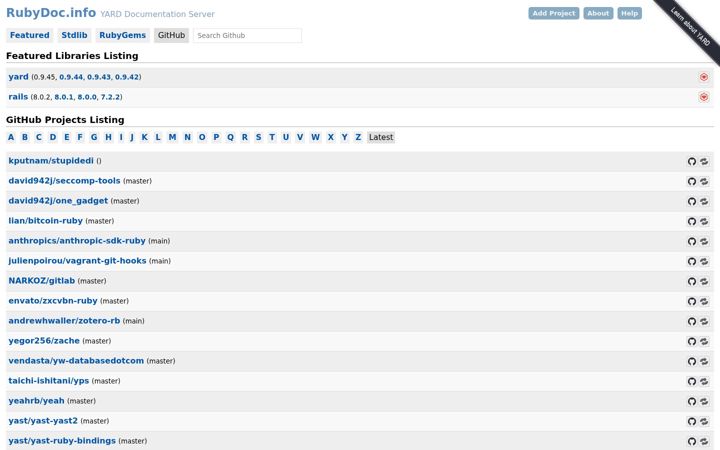The height and width of the screenshot is (450, 720).
Task: Open yeahrb/yeah project
Action: click(36, 400)
